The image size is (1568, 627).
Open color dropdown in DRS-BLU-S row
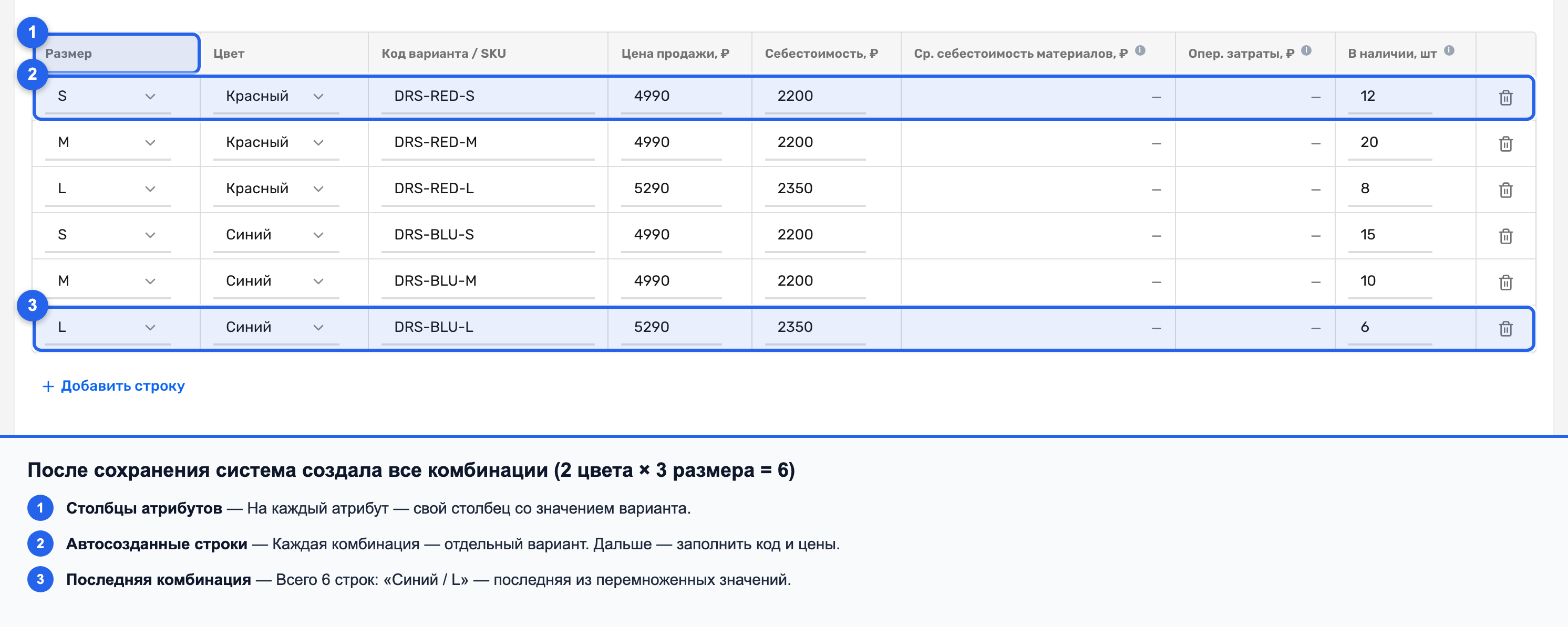[x=276, y=235]
